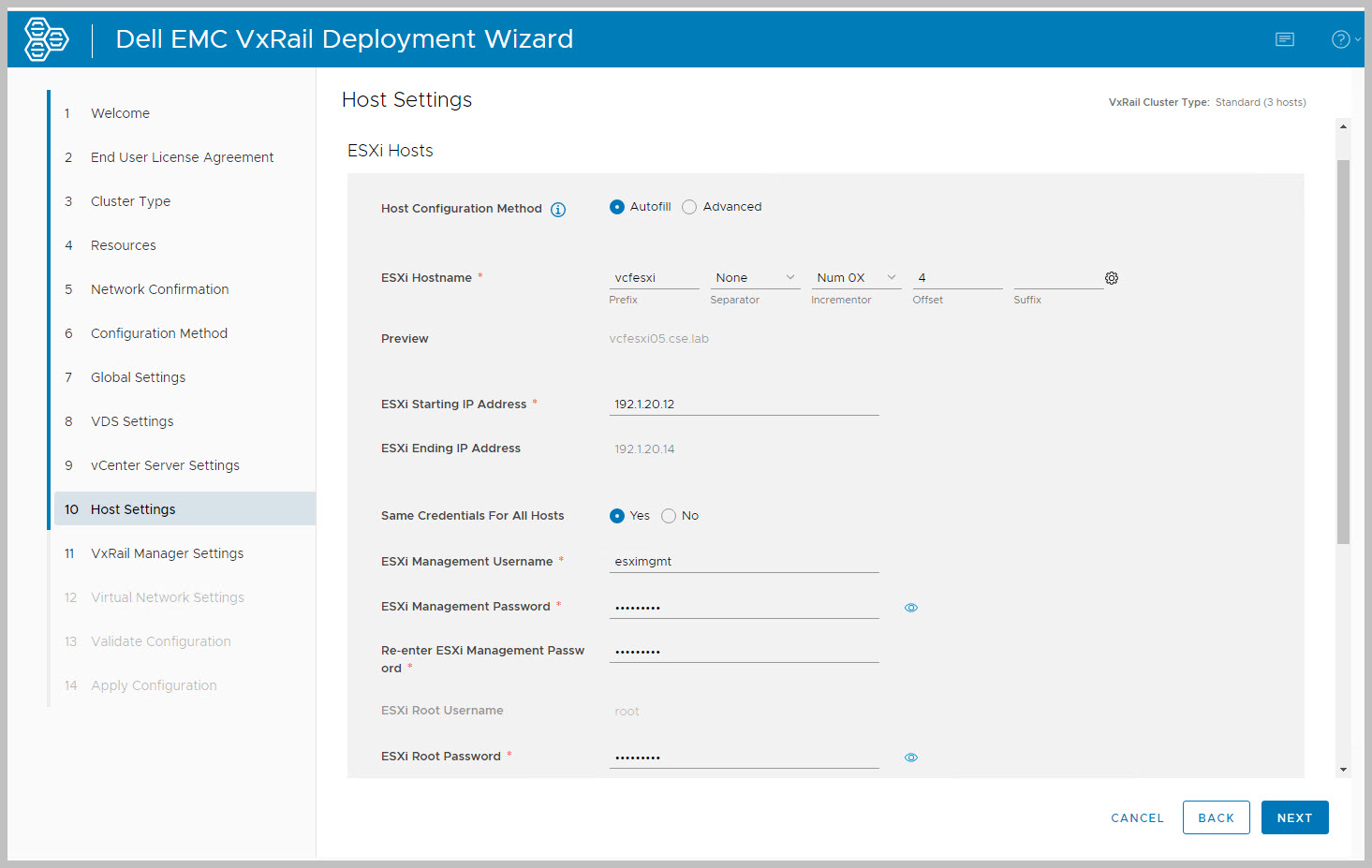Click the VxRail hexagon logo icon
1372x868 pixels.
(46, 39)
